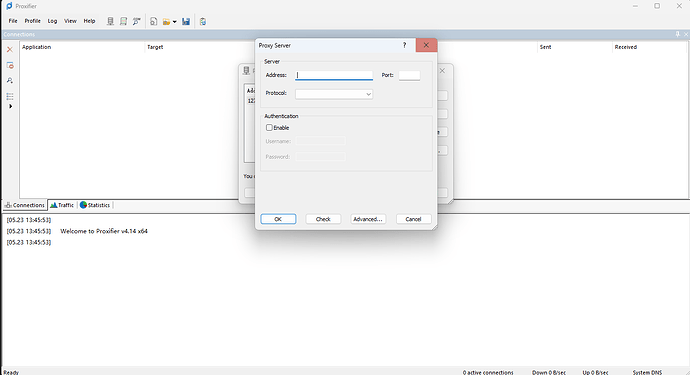Click 'System DNS' in status bar
This screenshot has height=375, width=690.
pos(647,372)
